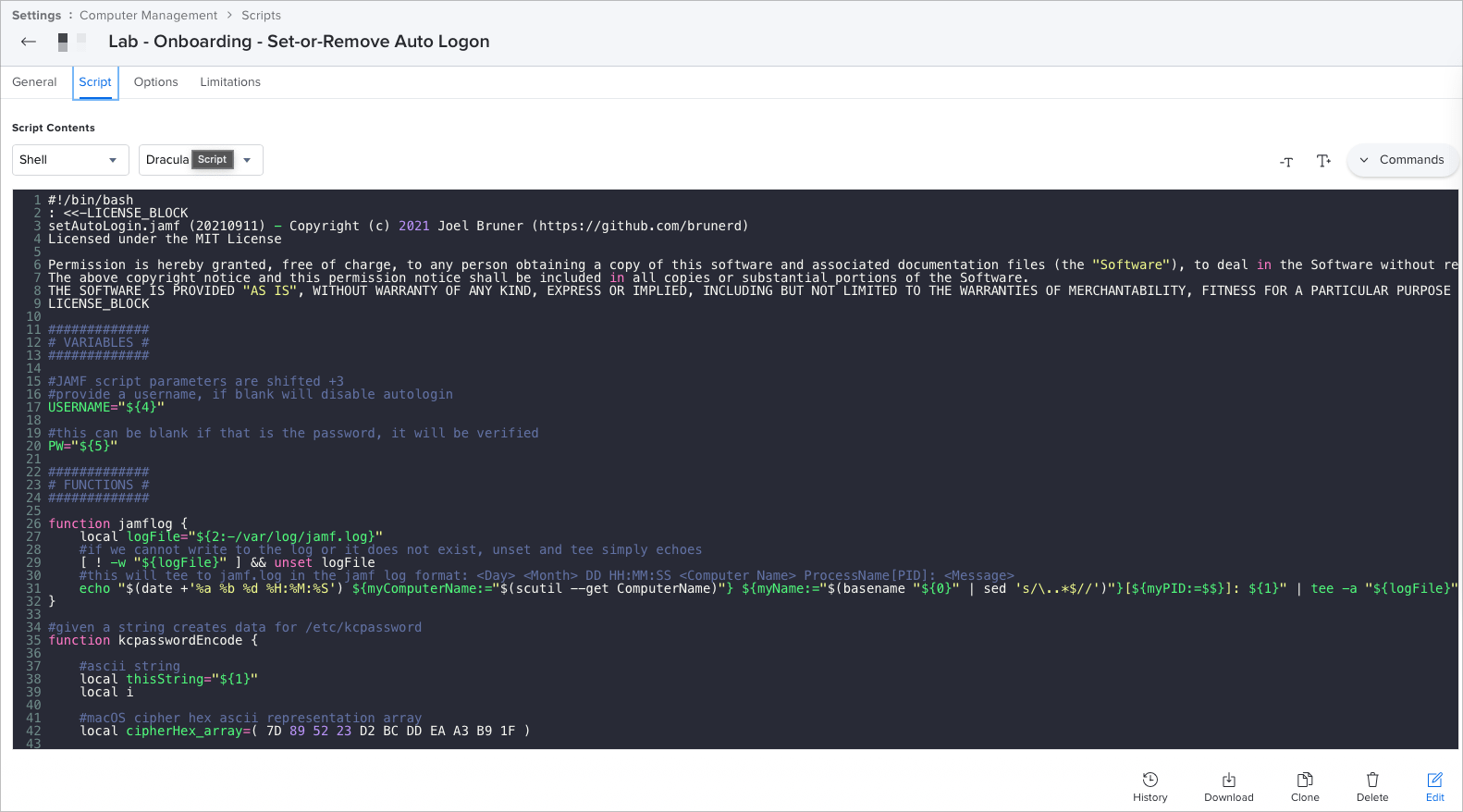The width and height of the screenshot is (1463, 812).
Task: Click the '#ascii string' comment
Action: pos(129,666)
